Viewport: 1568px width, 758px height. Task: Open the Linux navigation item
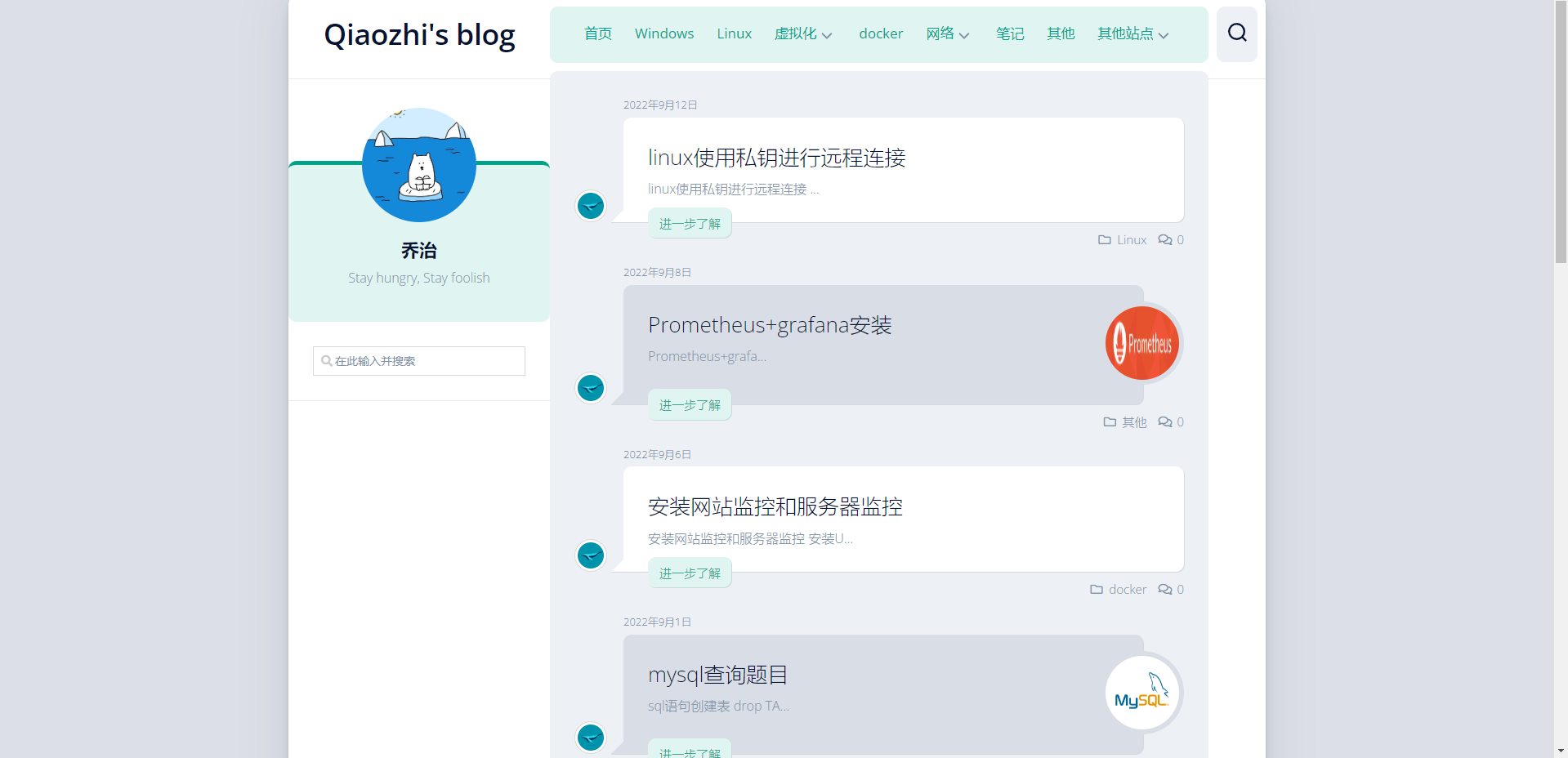(735, 34)
